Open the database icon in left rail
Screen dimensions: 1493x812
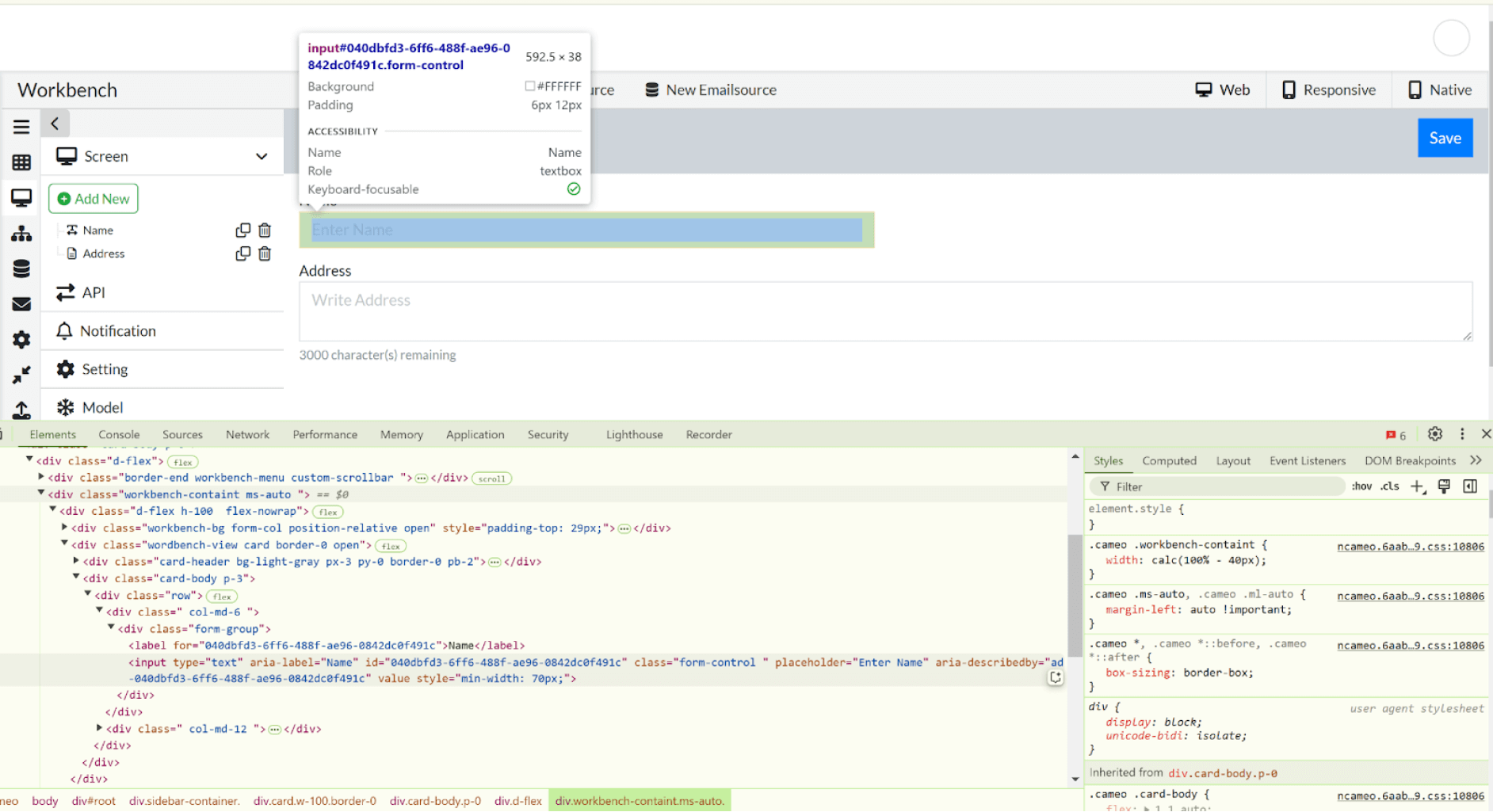[21, 269]
